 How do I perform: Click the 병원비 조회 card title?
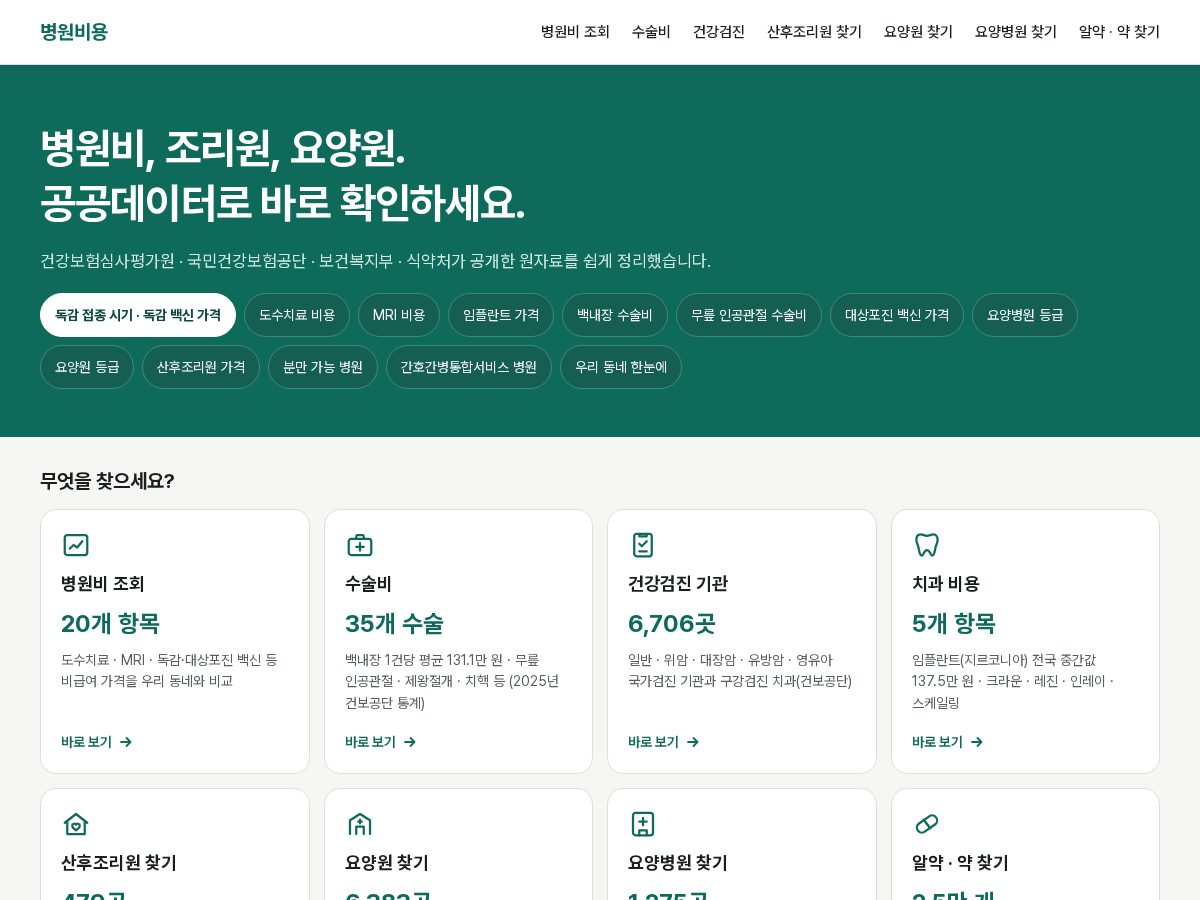103,584
